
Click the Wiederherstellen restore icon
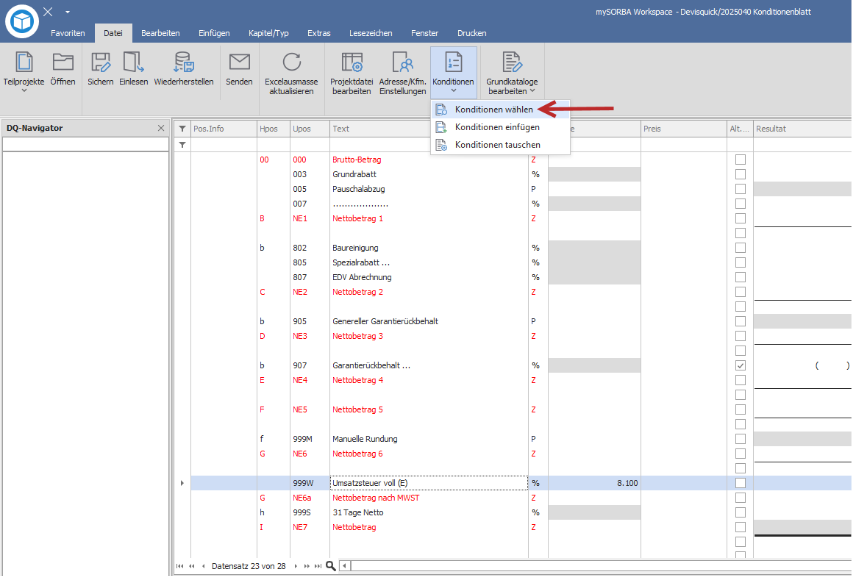tap(184, 62)
